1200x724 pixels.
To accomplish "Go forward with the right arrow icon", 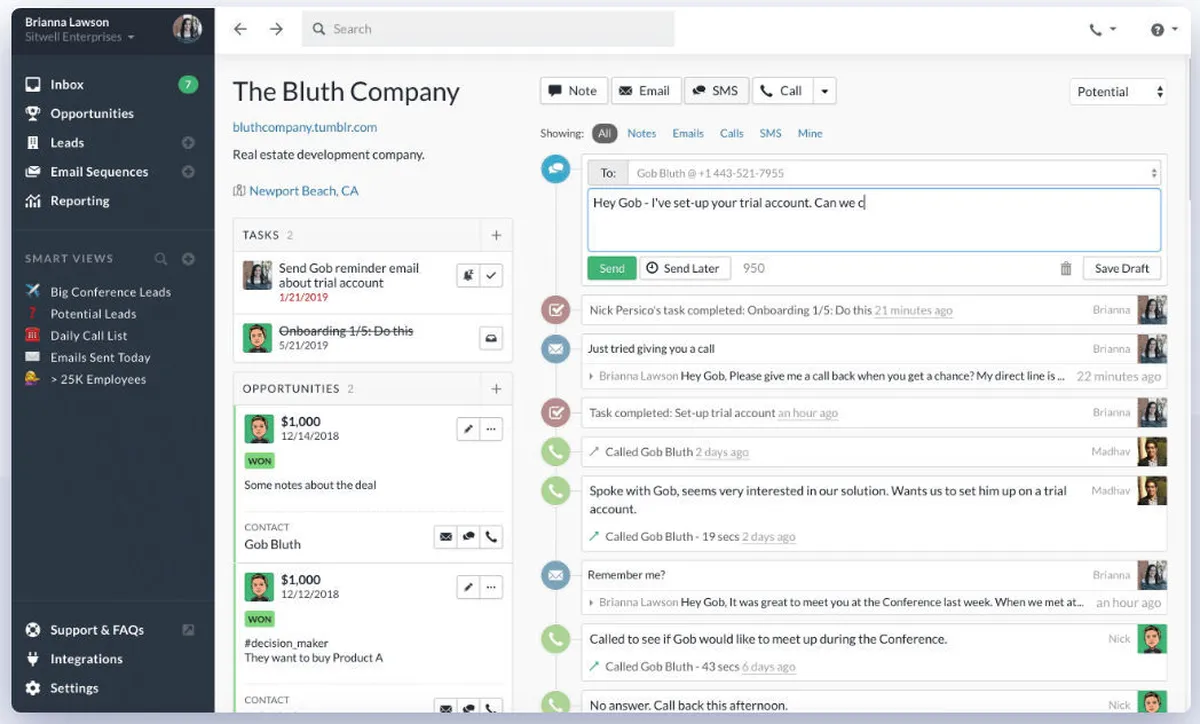I will pyautogui.click(x=276, y=29).
